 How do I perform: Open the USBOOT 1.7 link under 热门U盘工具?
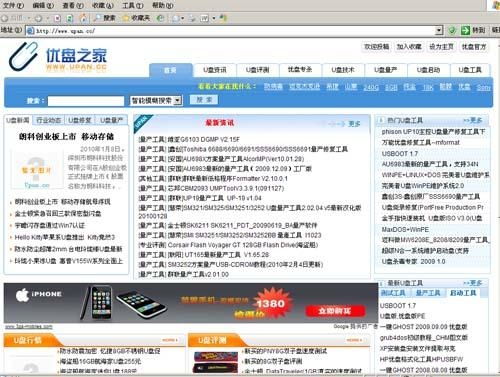[400, 154]
